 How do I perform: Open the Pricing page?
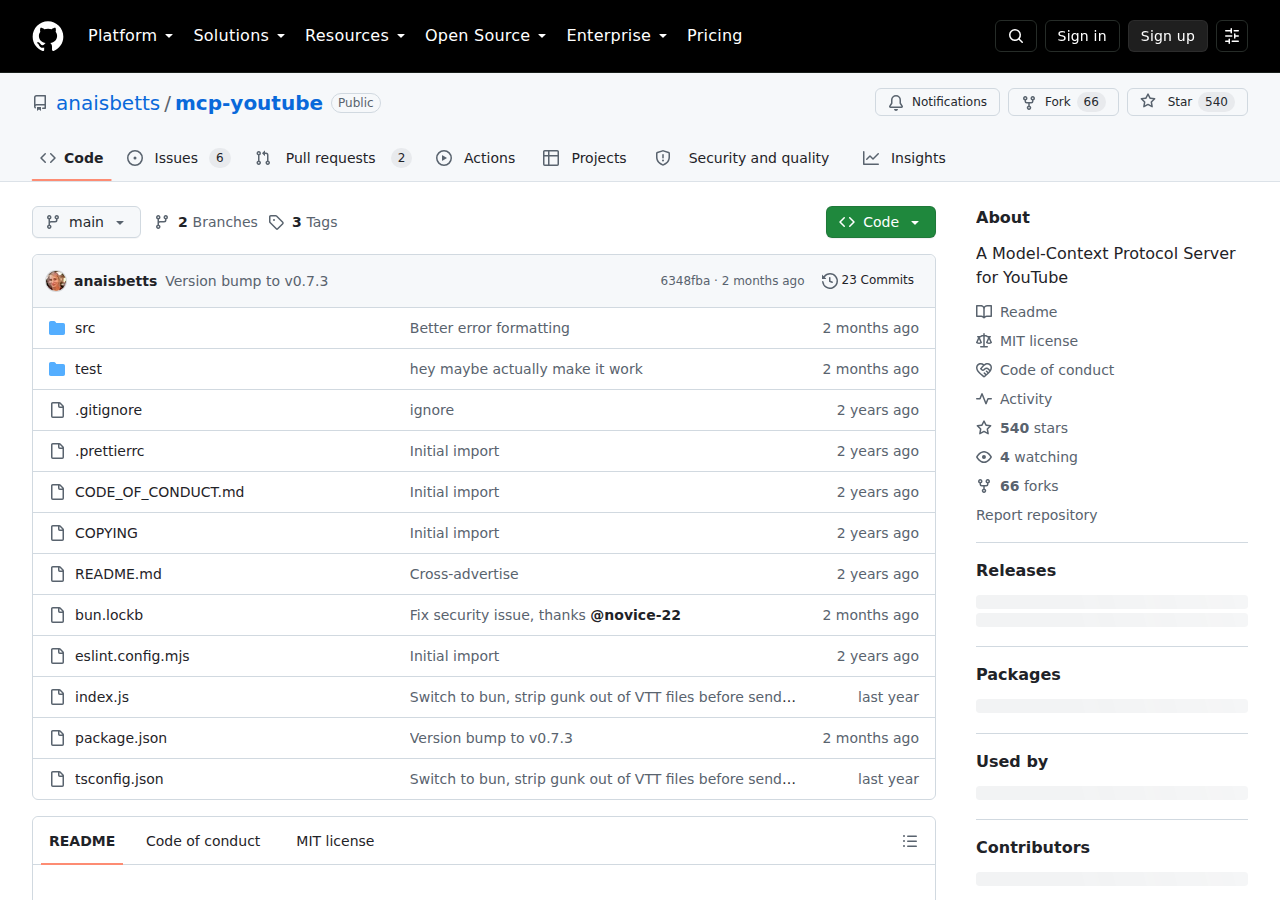(714, 36)
